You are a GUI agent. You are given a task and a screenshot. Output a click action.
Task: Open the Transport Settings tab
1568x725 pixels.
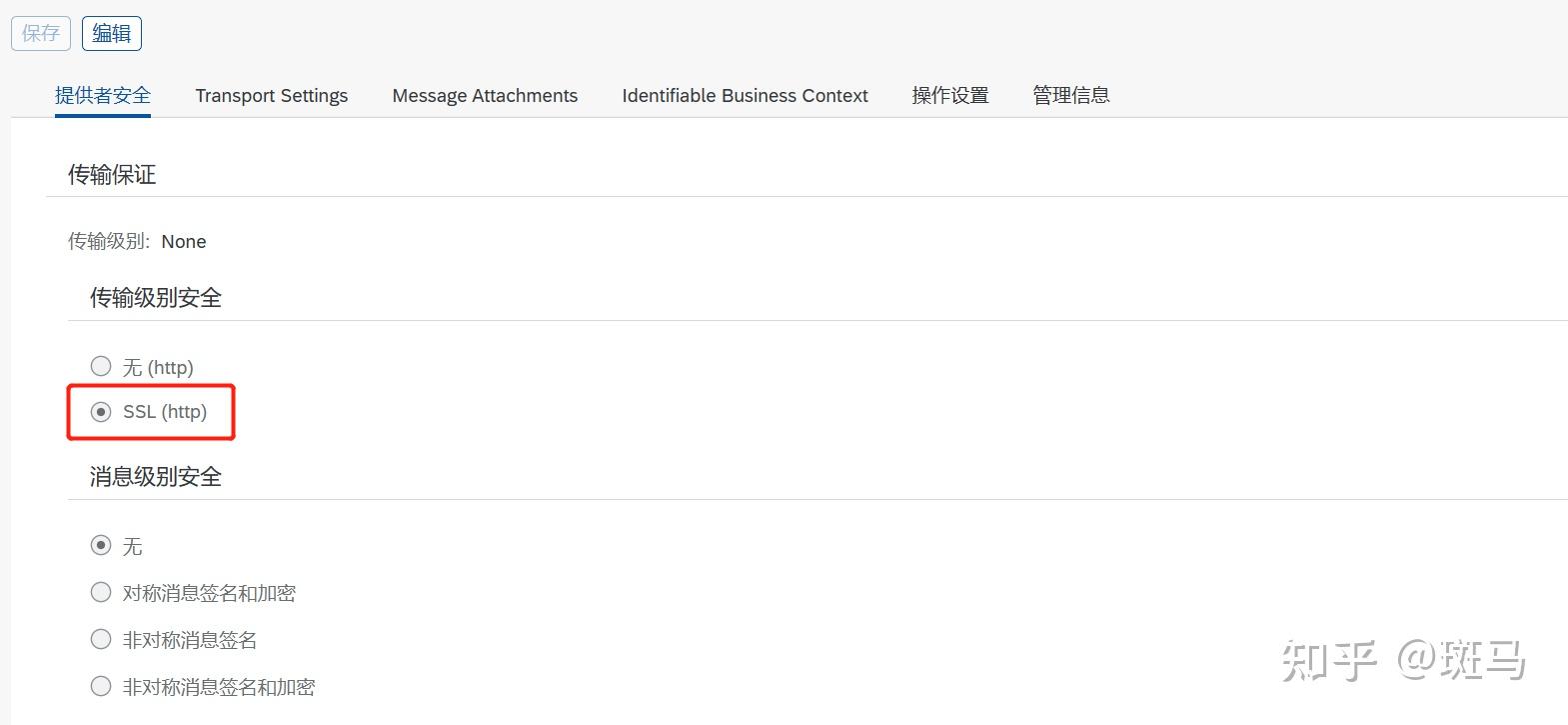[272, 95]
